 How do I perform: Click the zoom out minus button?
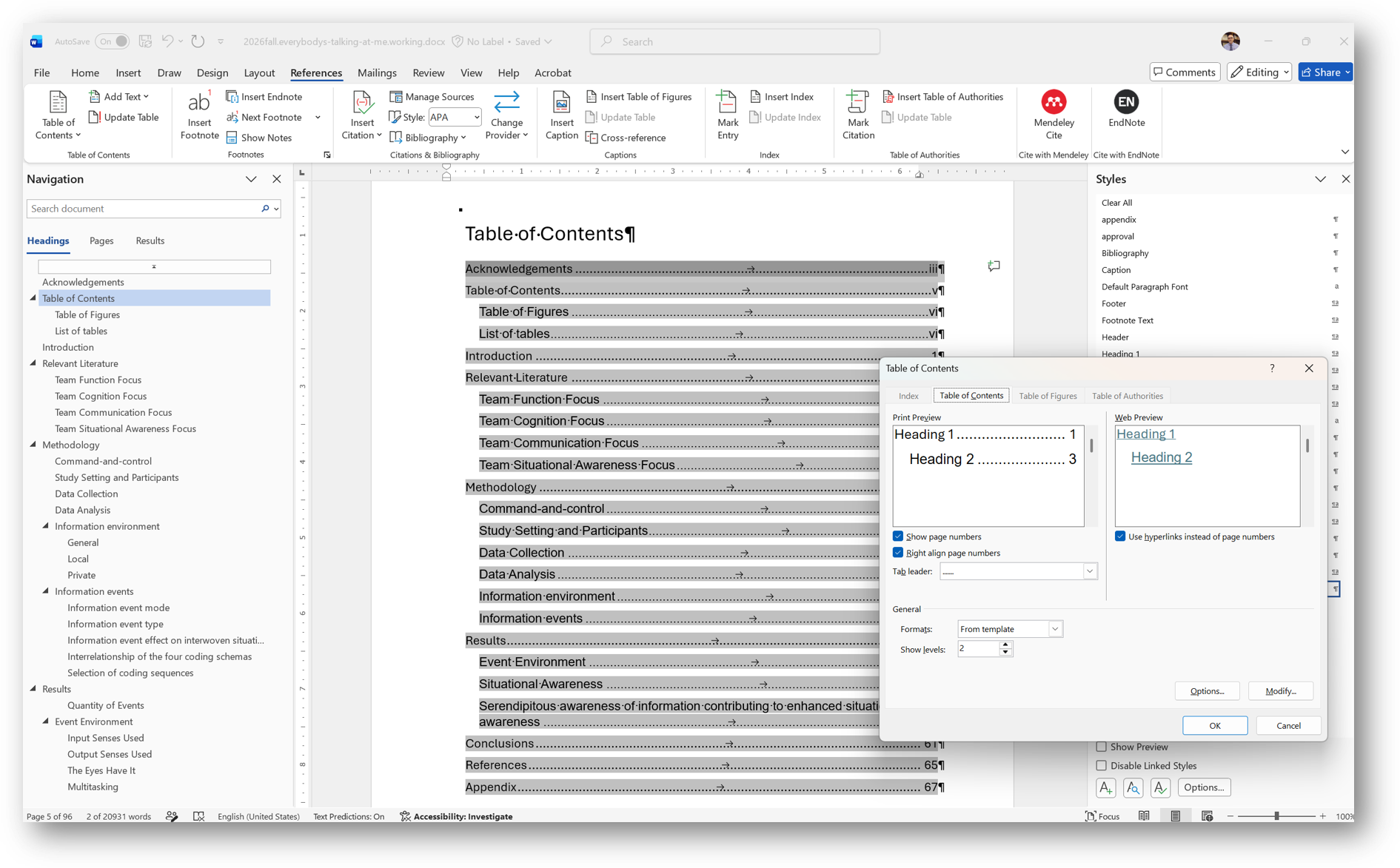tap(1230, 816)
